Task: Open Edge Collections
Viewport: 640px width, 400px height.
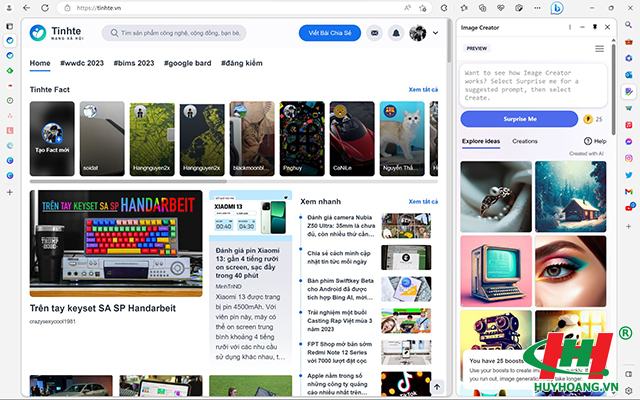Action: tap(482, 8)
